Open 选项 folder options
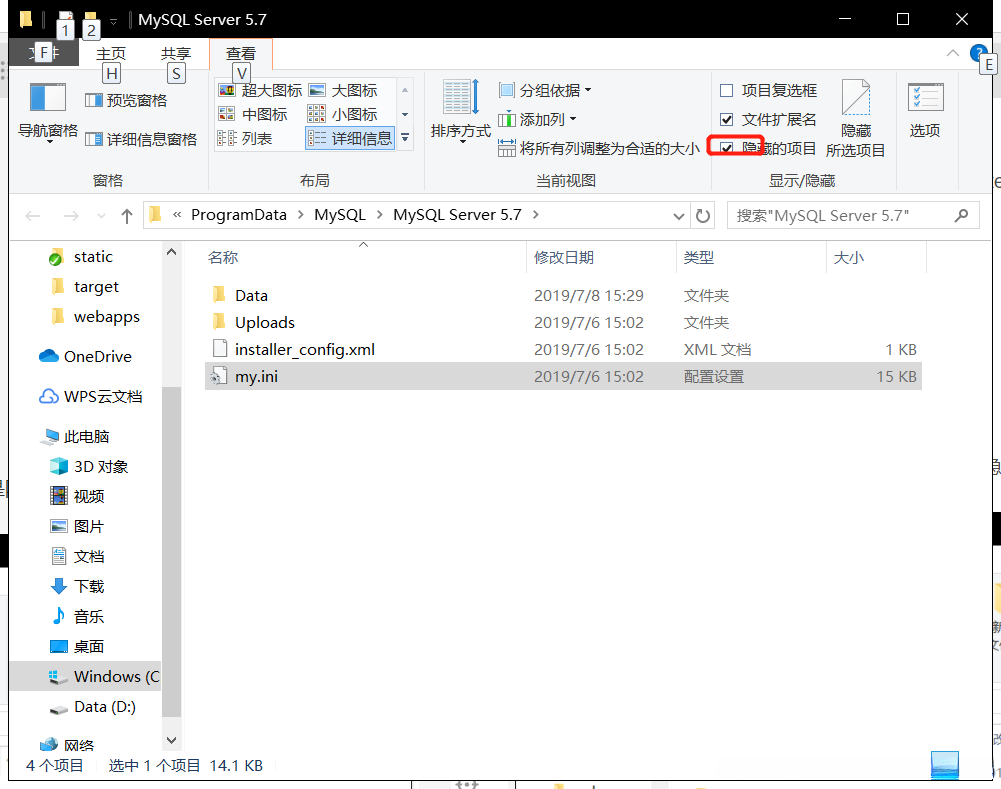Viewport: 1001px width, 789px height. (925, 109)
